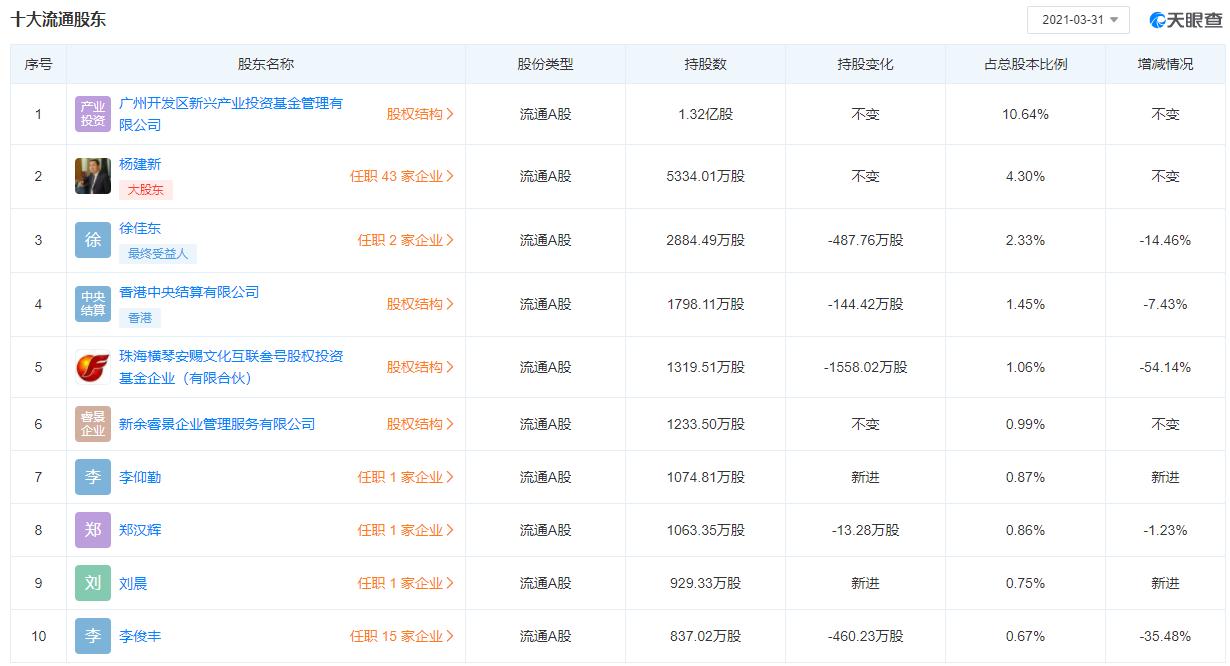
Task: Click the -54.14% change cell
Action: [1166, 367]
